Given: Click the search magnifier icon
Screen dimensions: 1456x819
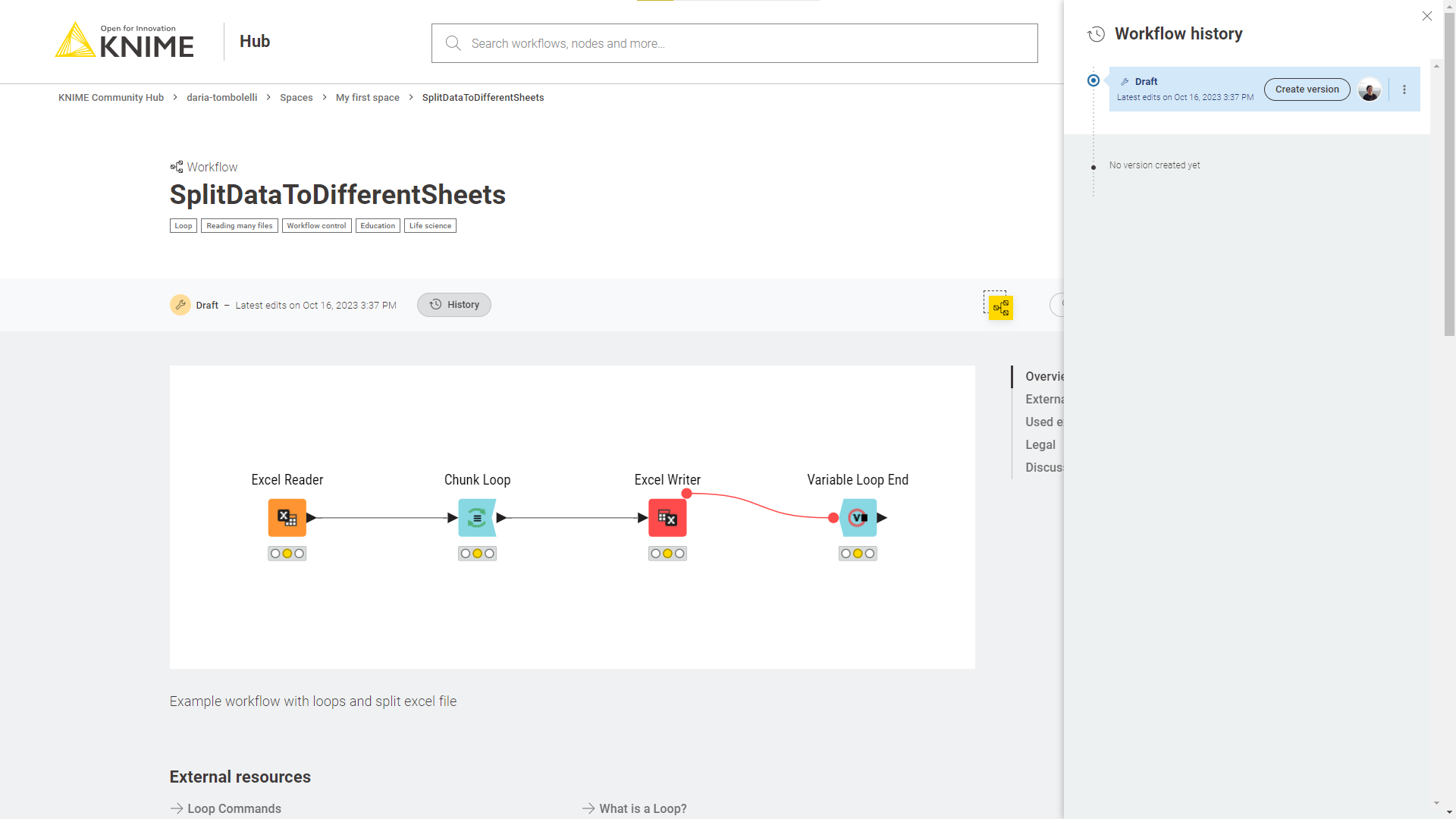Looking at the screenshot, I should [453, 43].
